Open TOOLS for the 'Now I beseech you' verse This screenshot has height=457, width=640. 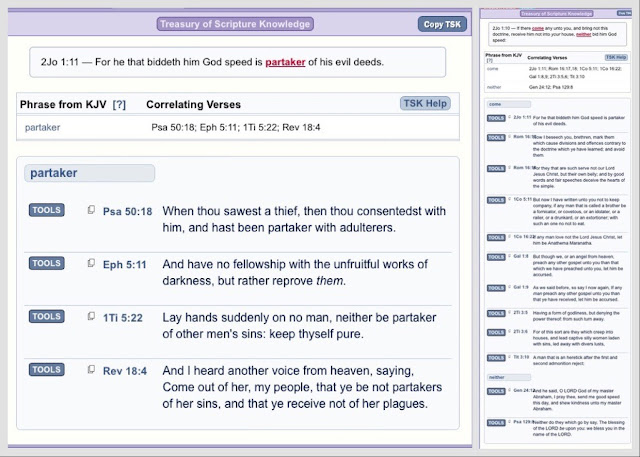tap(496, 138)
